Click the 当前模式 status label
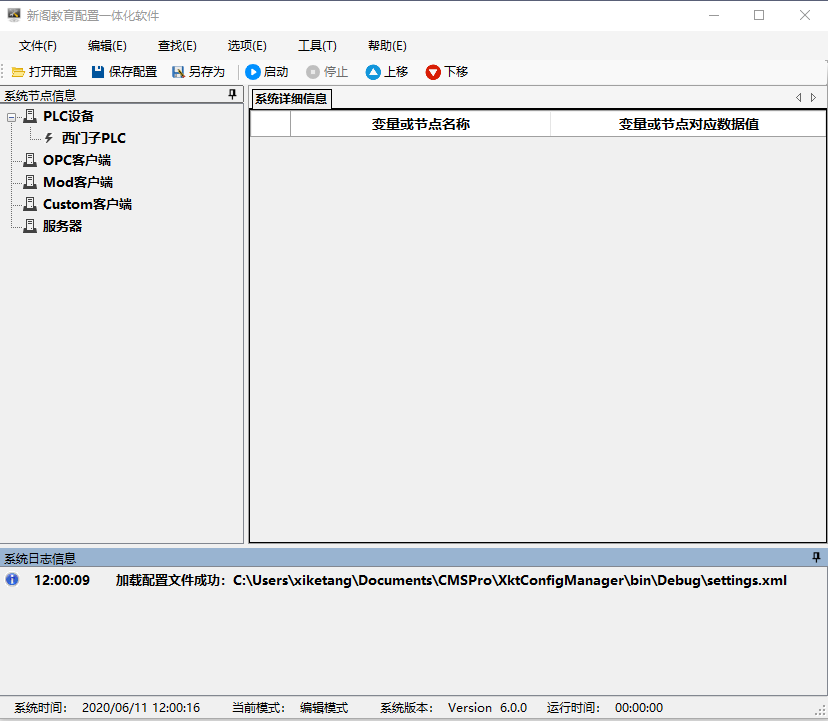This screenshot has height=721, width=828. point(258,708)
